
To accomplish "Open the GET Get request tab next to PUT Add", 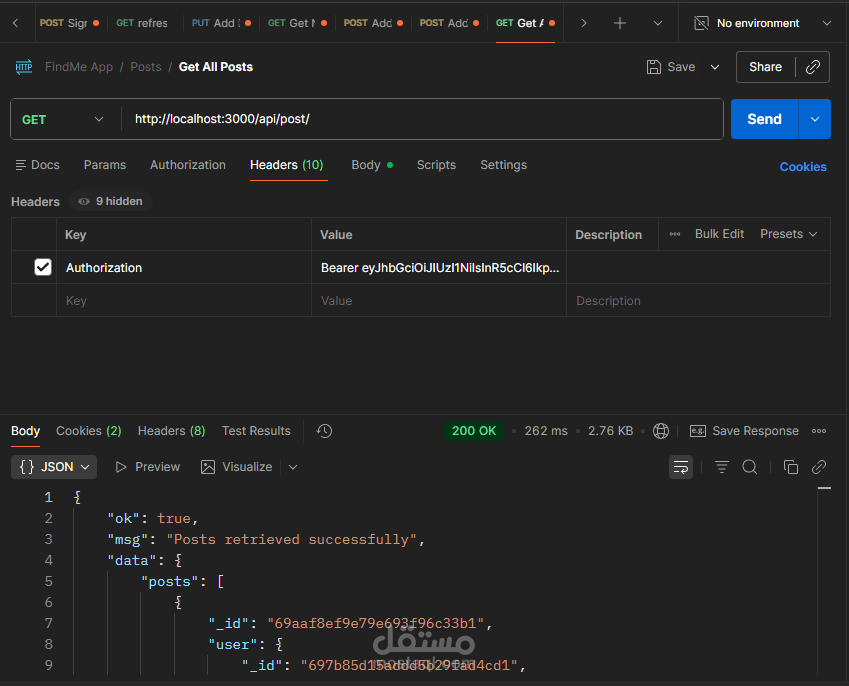I will coord(297,23).
